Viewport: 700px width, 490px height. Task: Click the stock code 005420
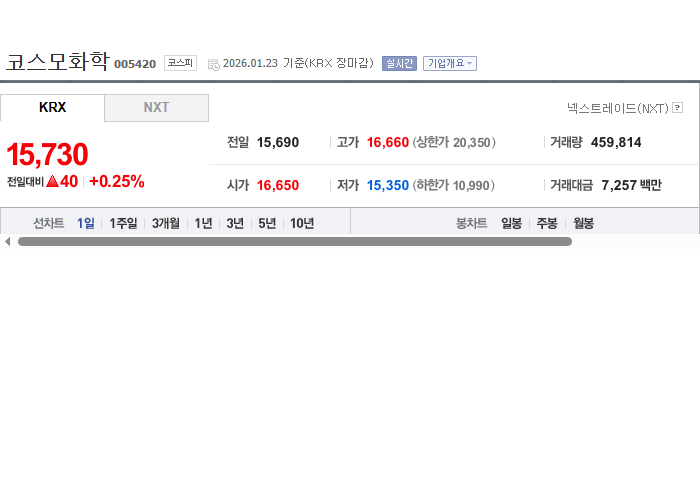coord(135,64)
